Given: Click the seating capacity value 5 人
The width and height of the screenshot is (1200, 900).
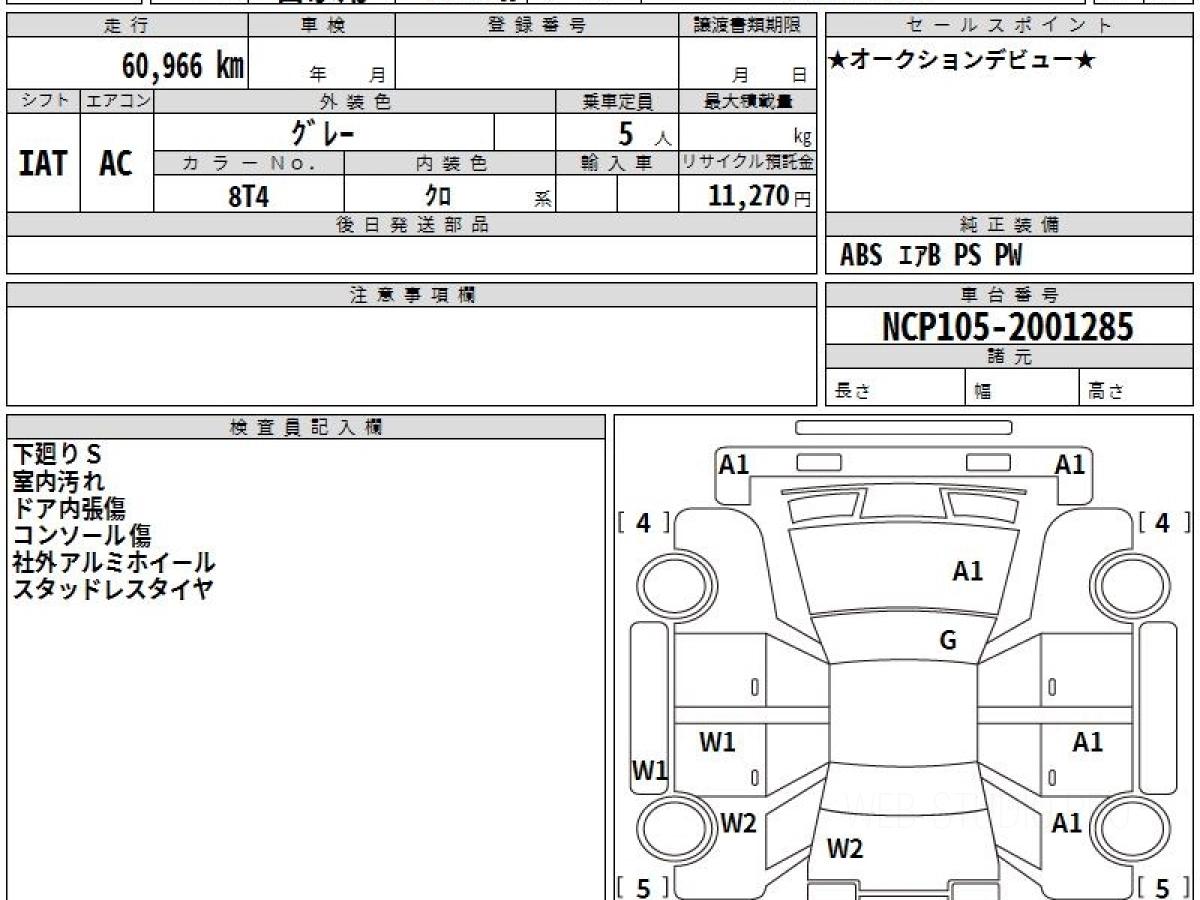Looking at the screenshot, I should (644, 134).
